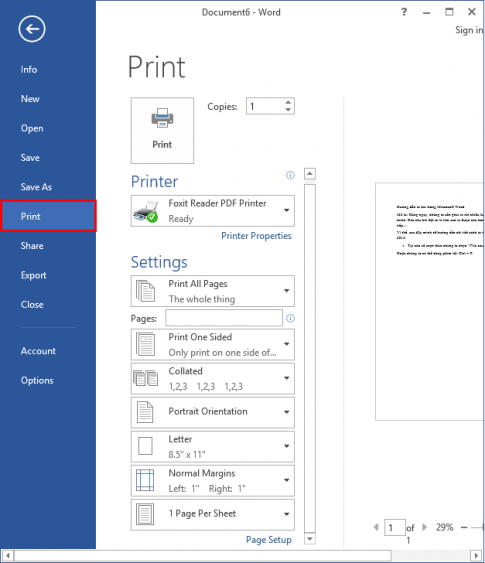Open the Print One Sided dropdown
485x563 pixels.
click(213, 344)
